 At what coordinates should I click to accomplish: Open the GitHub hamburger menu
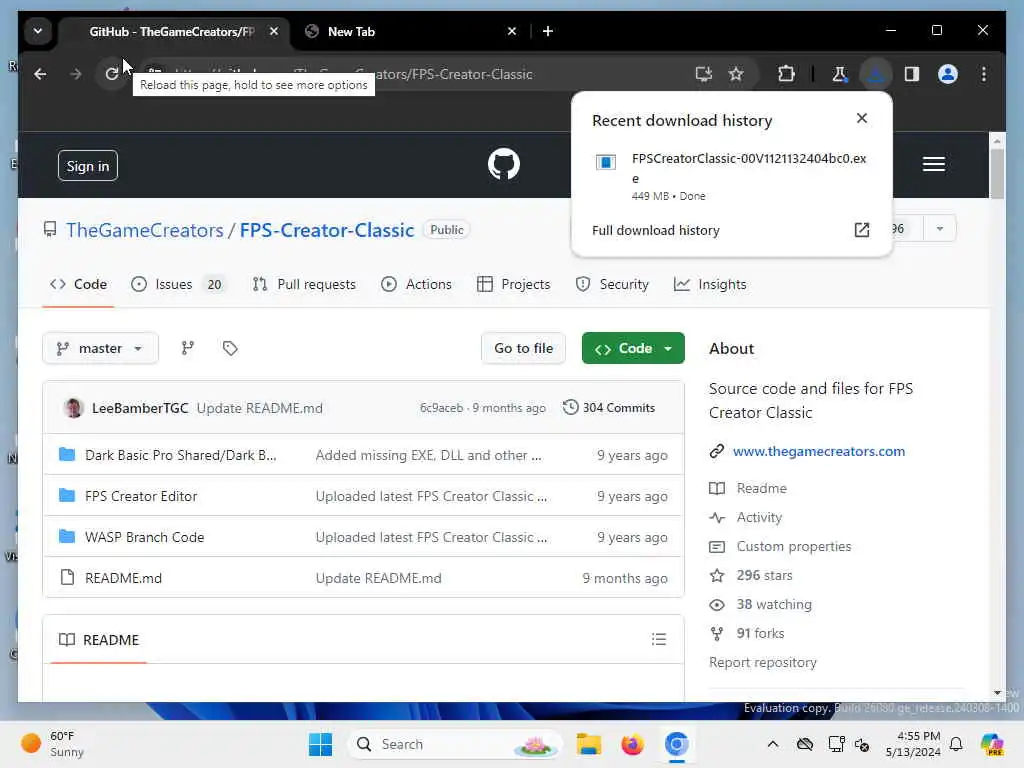click(x=934, y=164)
